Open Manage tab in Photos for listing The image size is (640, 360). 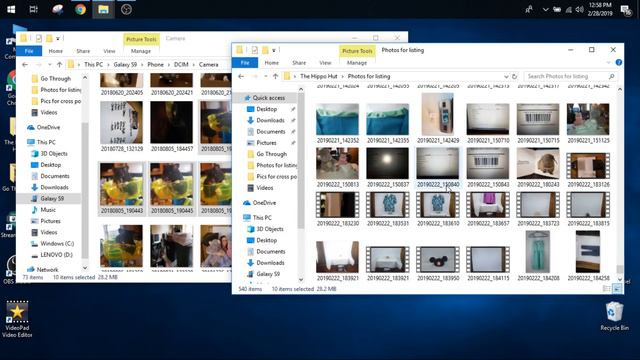[x=357, y=62]
